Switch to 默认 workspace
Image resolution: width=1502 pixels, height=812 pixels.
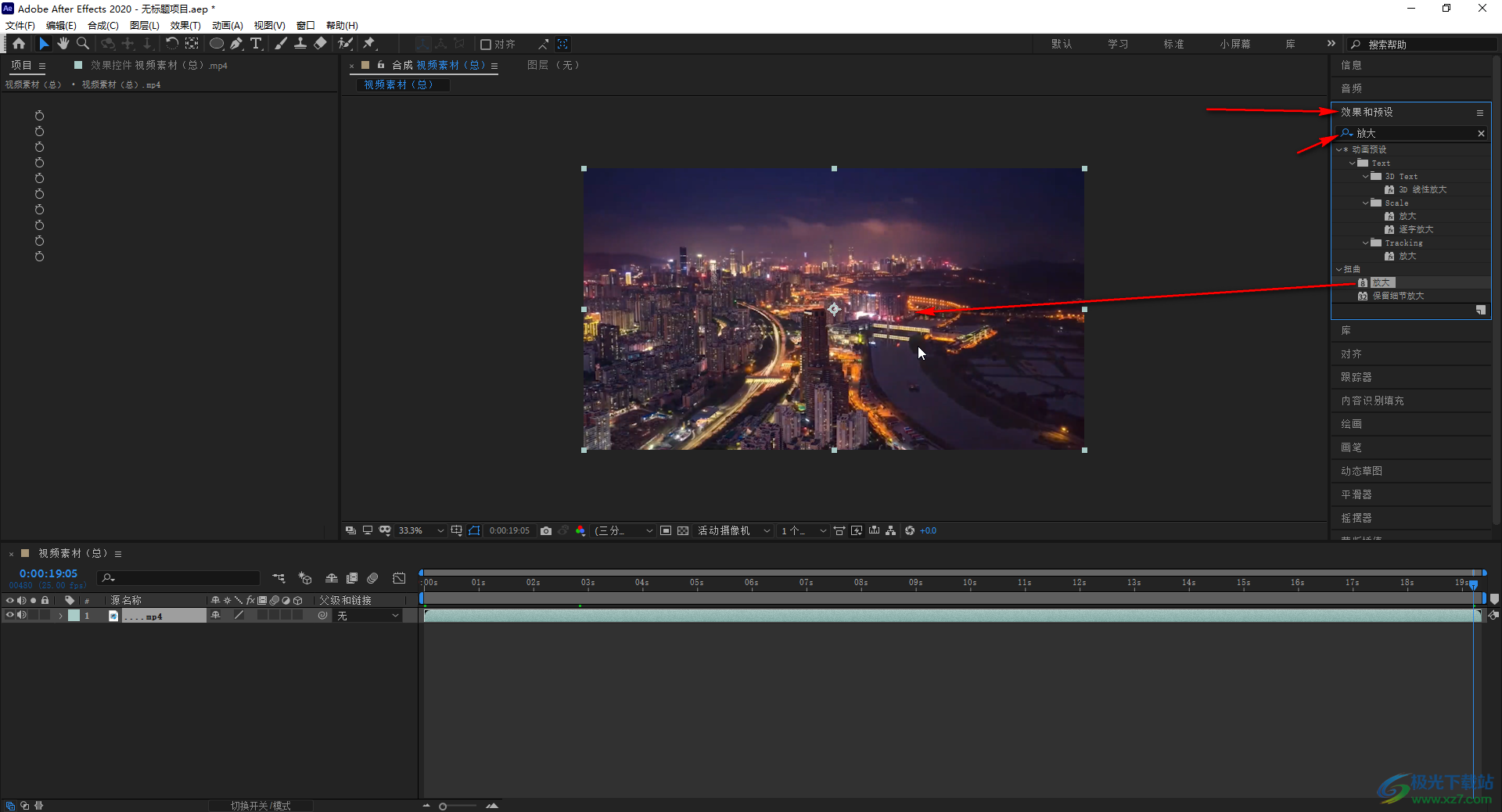(1062, 45)
